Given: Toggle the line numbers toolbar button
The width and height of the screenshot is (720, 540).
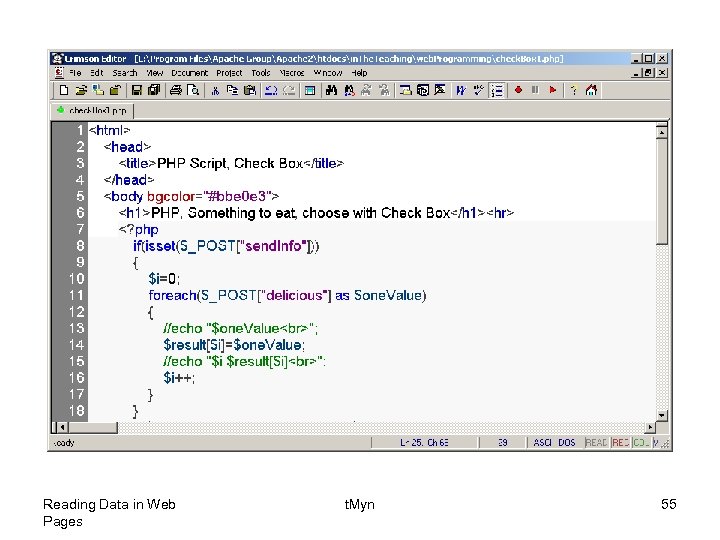Looking at the screenshot, I should [496, 90].
